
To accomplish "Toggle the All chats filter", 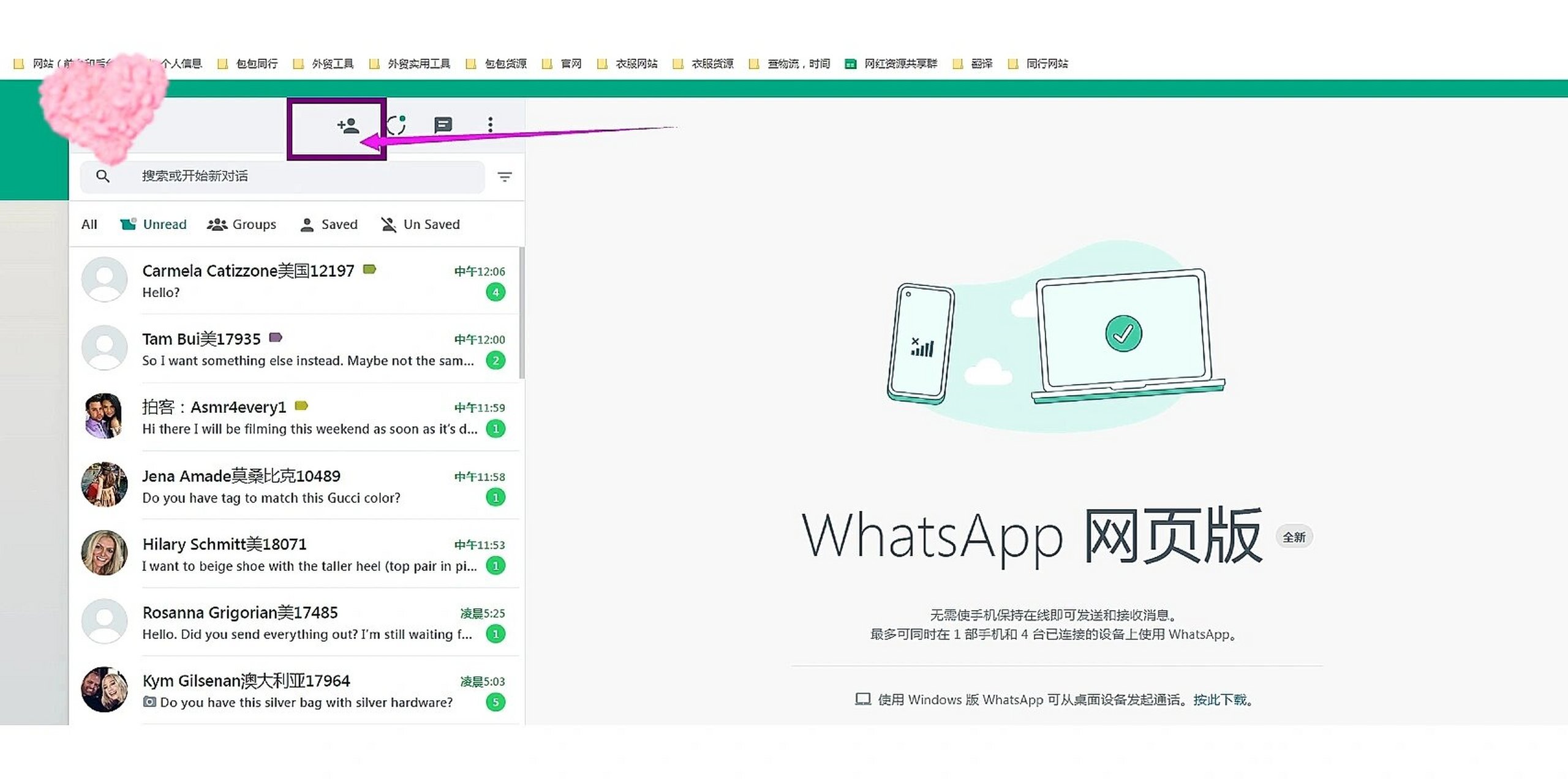I will tap(88, 224).
